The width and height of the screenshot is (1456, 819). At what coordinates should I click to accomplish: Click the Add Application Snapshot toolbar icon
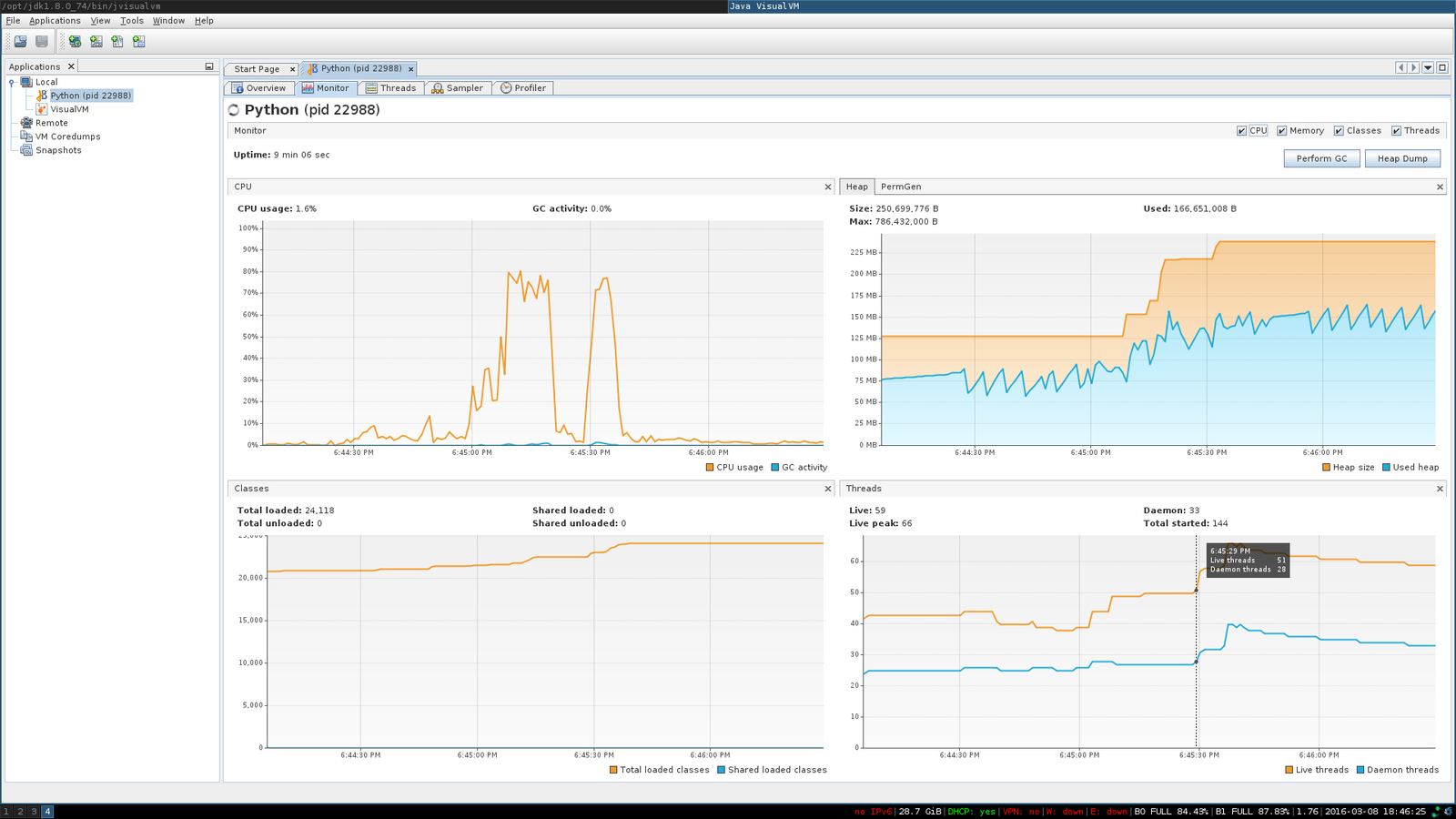pos(138,41)
